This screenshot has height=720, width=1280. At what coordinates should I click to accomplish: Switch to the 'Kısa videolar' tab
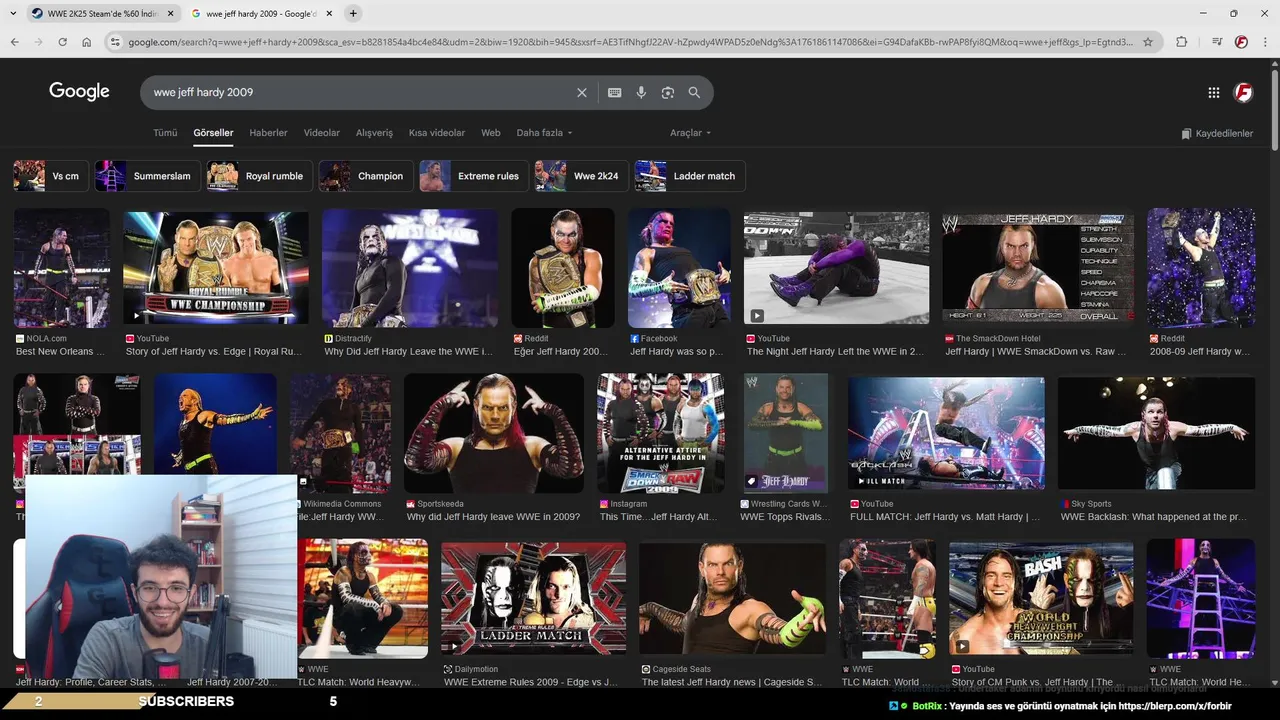[x=437, y=133]
